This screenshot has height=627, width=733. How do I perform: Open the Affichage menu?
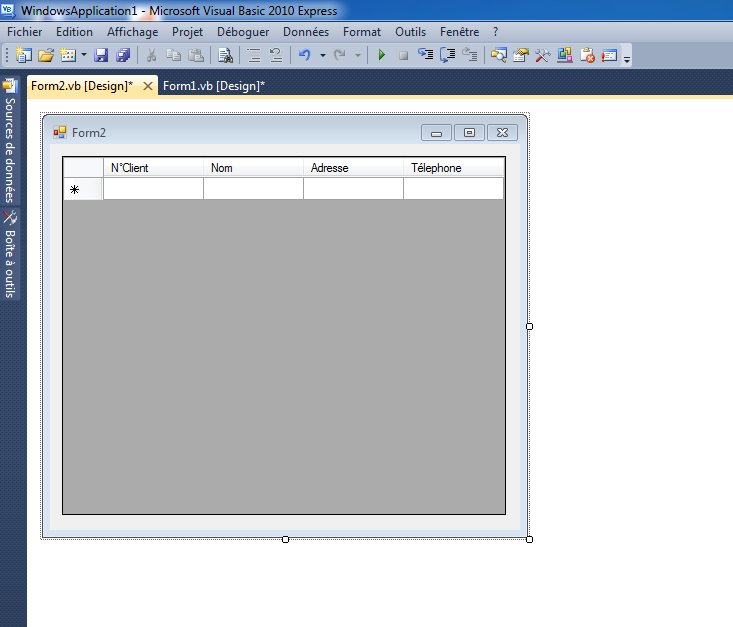(x=133, y=32)
